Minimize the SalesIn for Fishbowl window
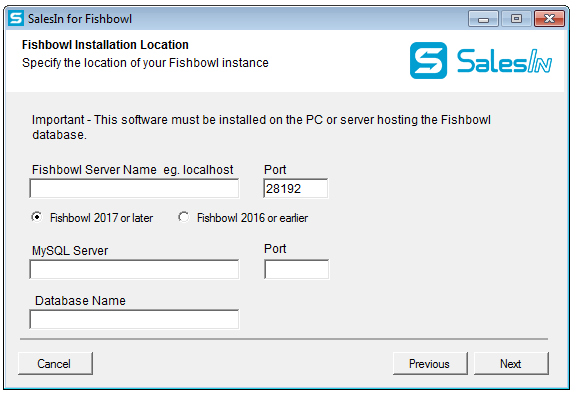Image resolution: width=575 pixels, height=393 pixels. (483, 19)
